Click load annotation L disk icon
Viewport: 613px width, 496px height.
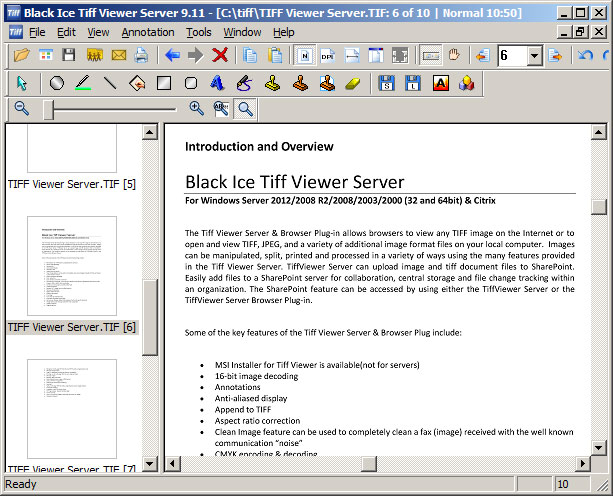(x=413, y=83)
